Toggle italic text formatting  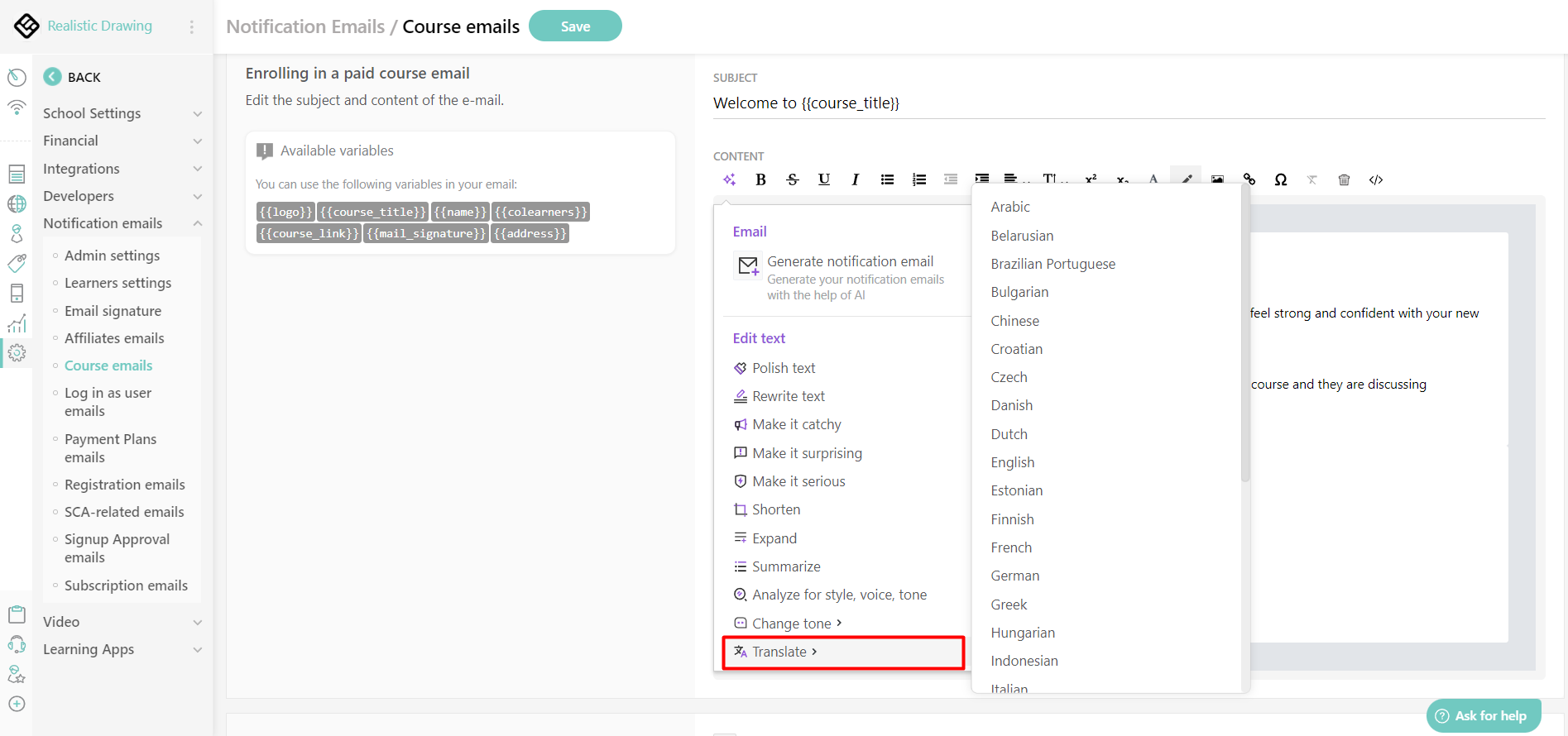[855, 179]
